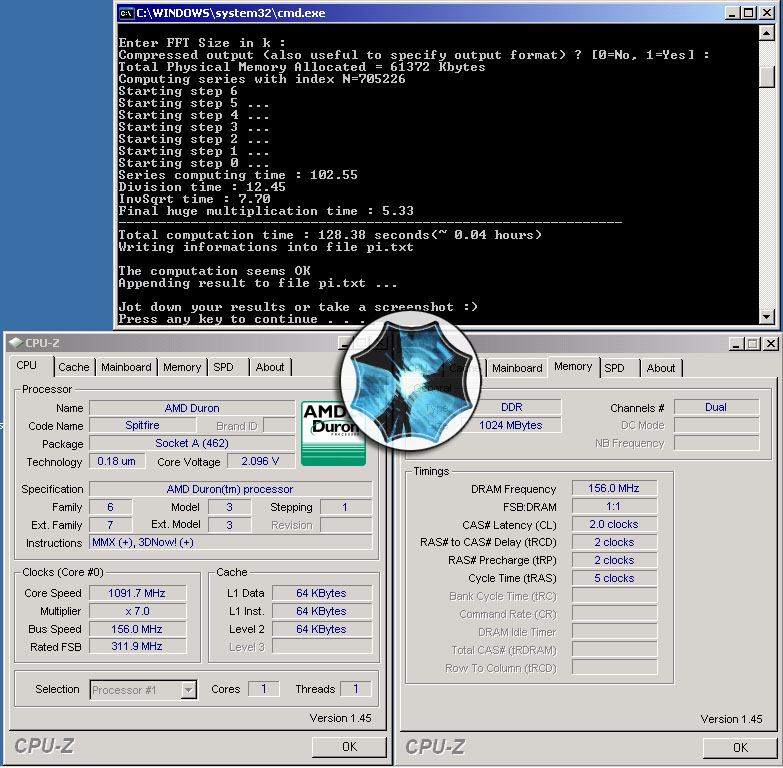Screen dimensions: 783x768
Task: Click the x 7.0 multiplier value
Action: coord(137,611)
